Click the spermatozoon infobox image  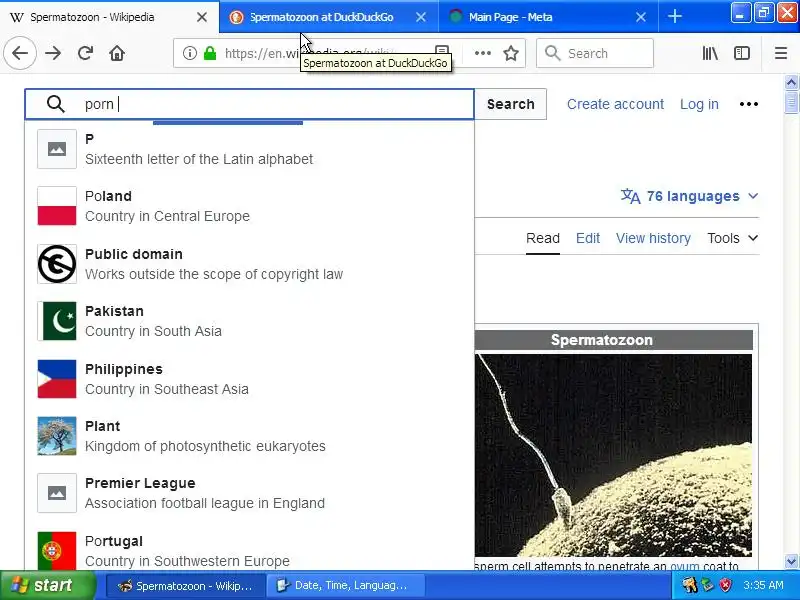613,455
